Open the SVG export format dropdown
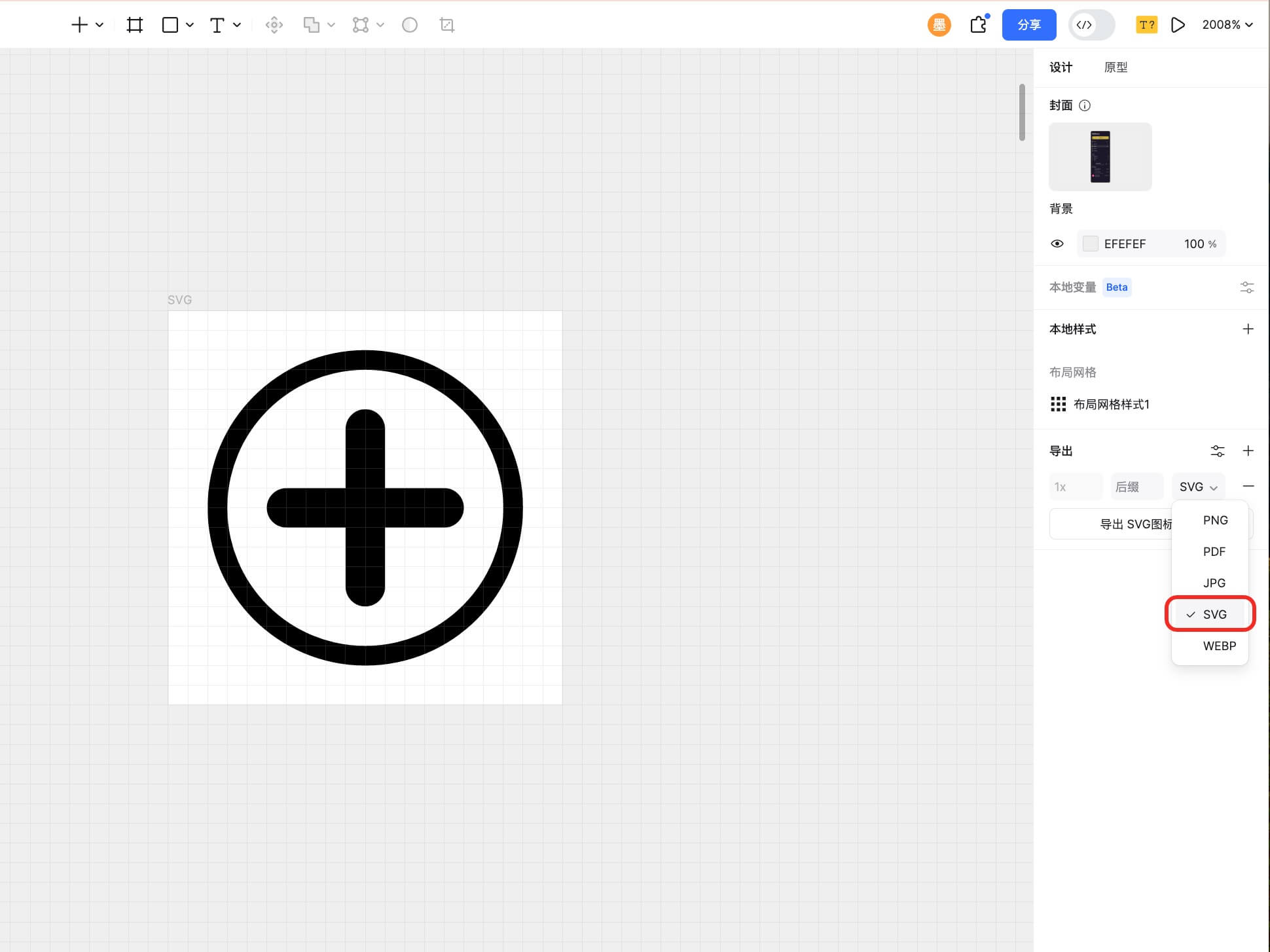This screenshot has height=952, width=1270. coord(1197,486)
